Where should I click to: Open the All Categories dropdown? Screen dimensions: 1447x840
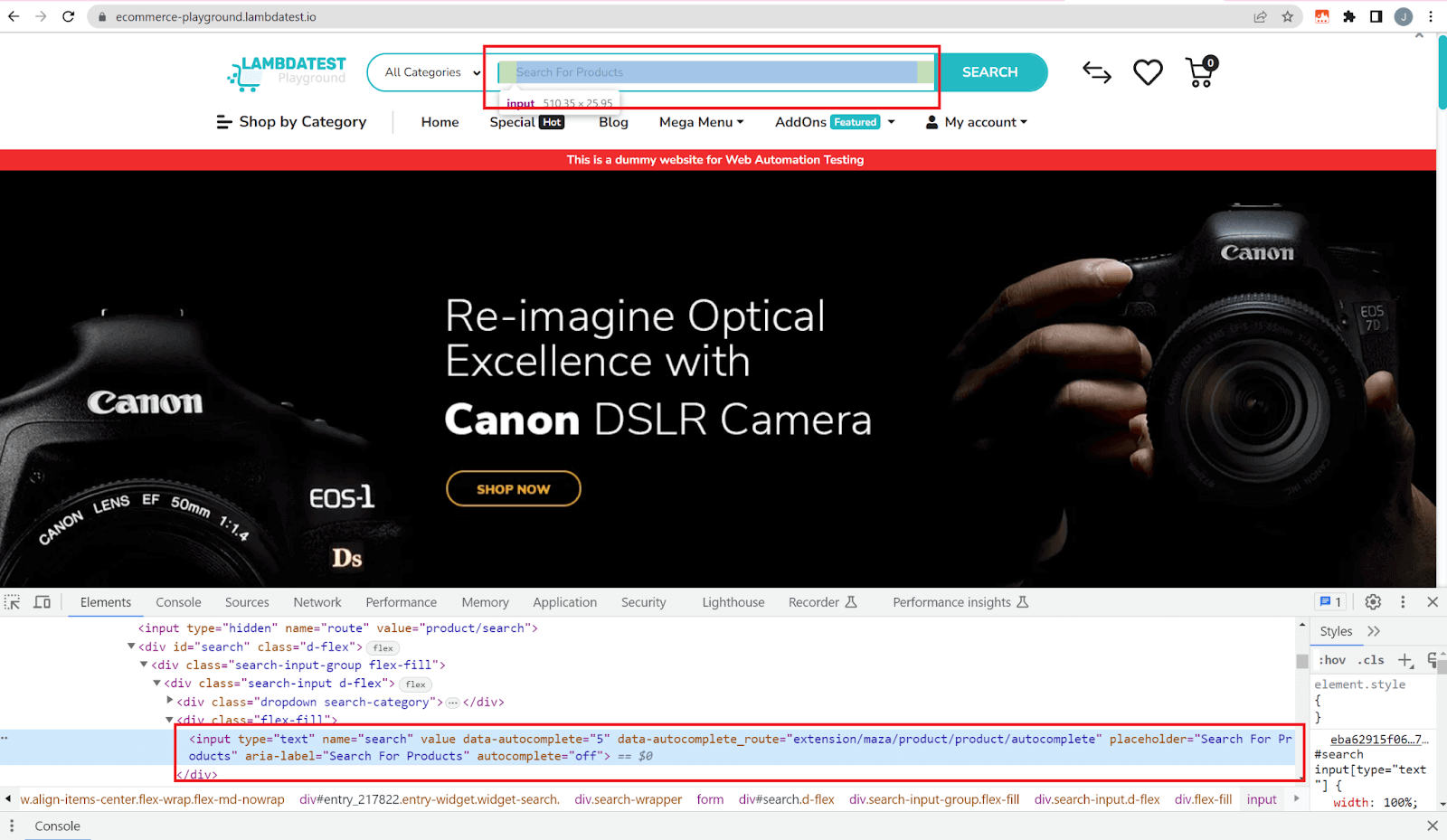point(431,72)
